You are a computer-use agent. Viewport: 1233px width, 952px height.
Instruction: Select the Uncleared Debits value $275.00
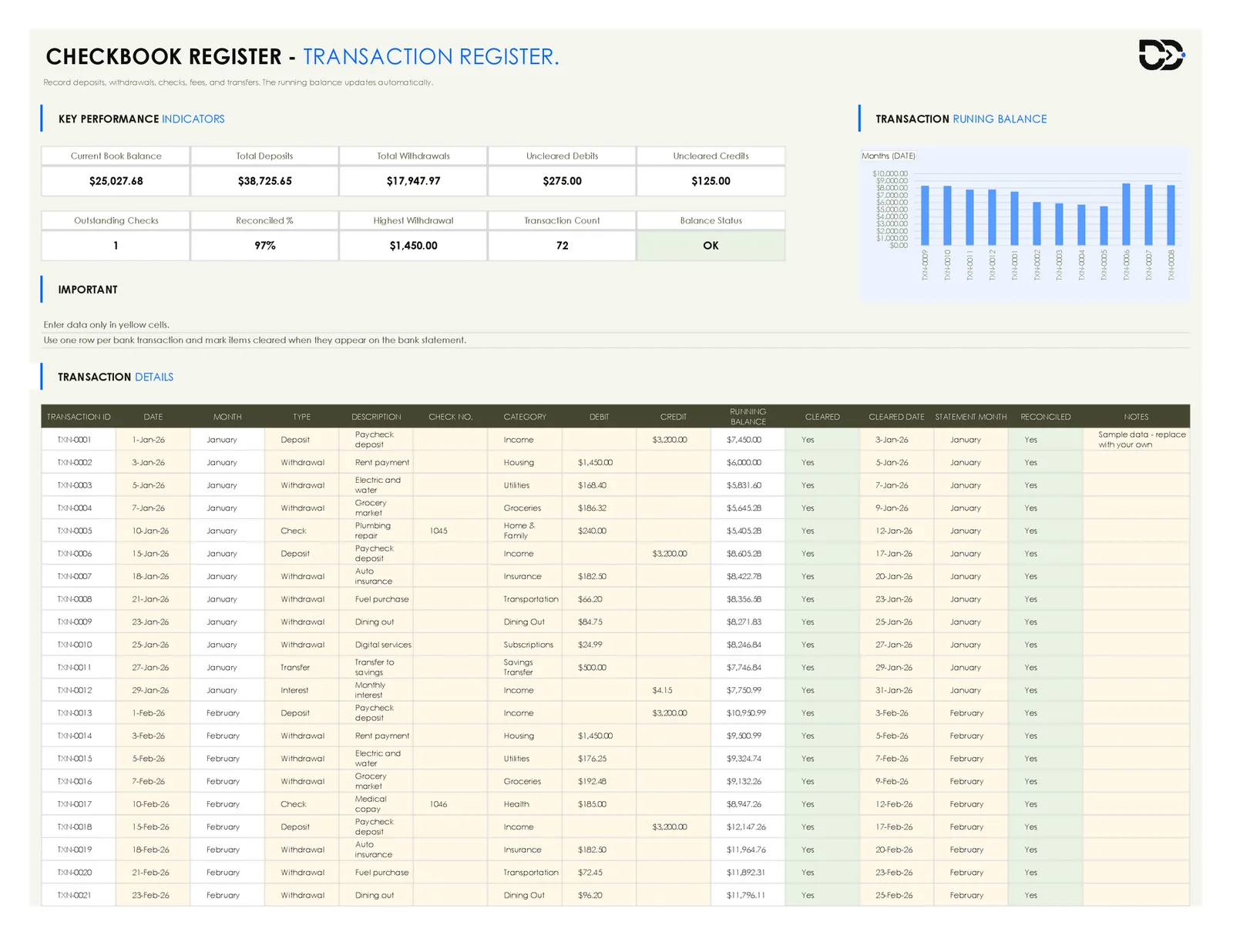click(562, 181)
